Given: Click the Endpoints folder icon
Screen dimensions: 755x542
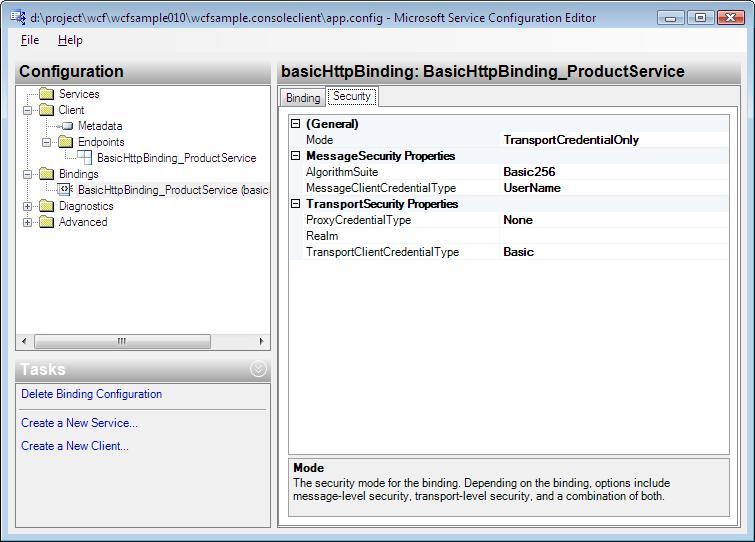Looking at the screenshot, I should [66, 142].
